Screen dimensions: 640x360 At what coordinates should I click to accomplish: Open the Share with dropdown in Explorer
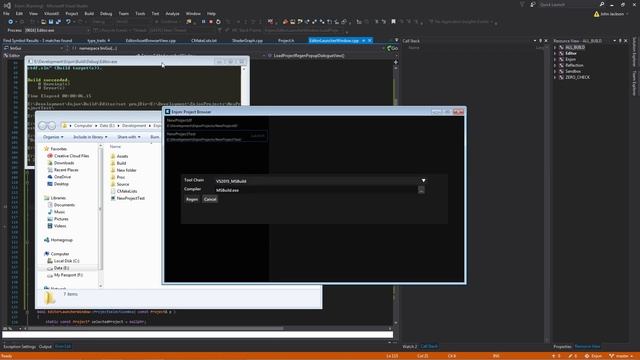tap(129, 137)
